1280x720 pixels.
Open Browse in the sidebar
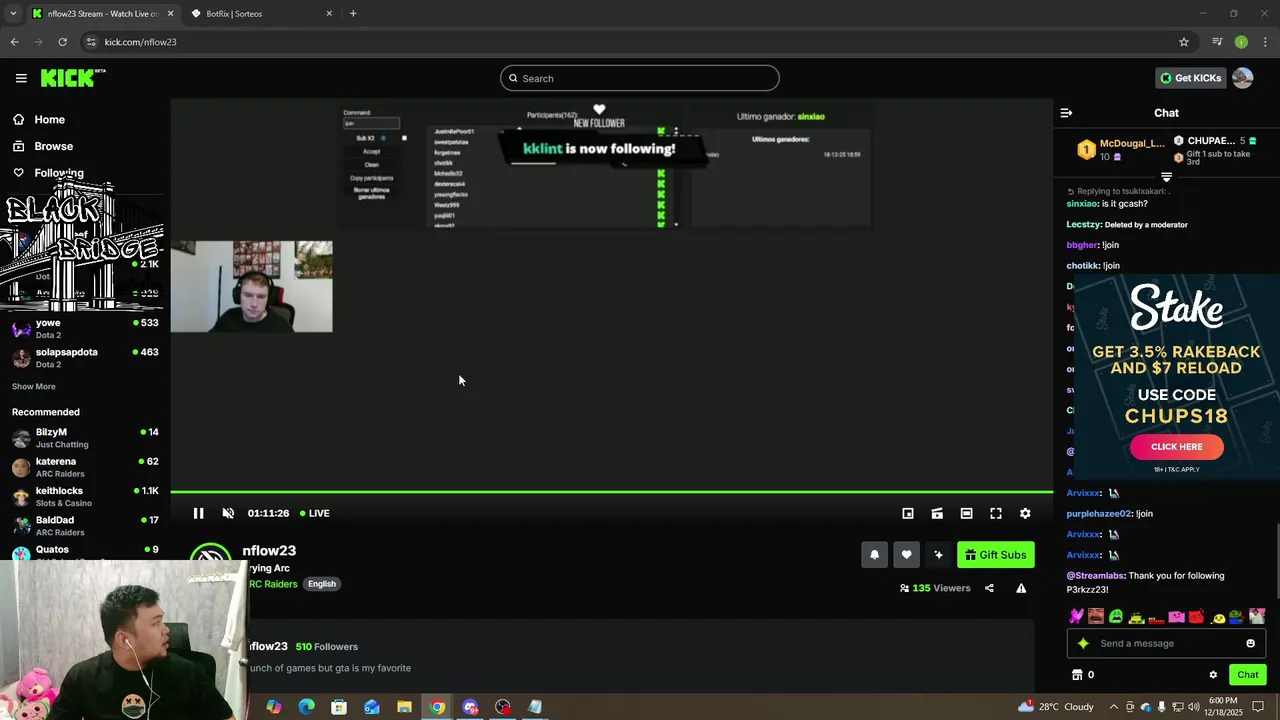pos(43,146)
